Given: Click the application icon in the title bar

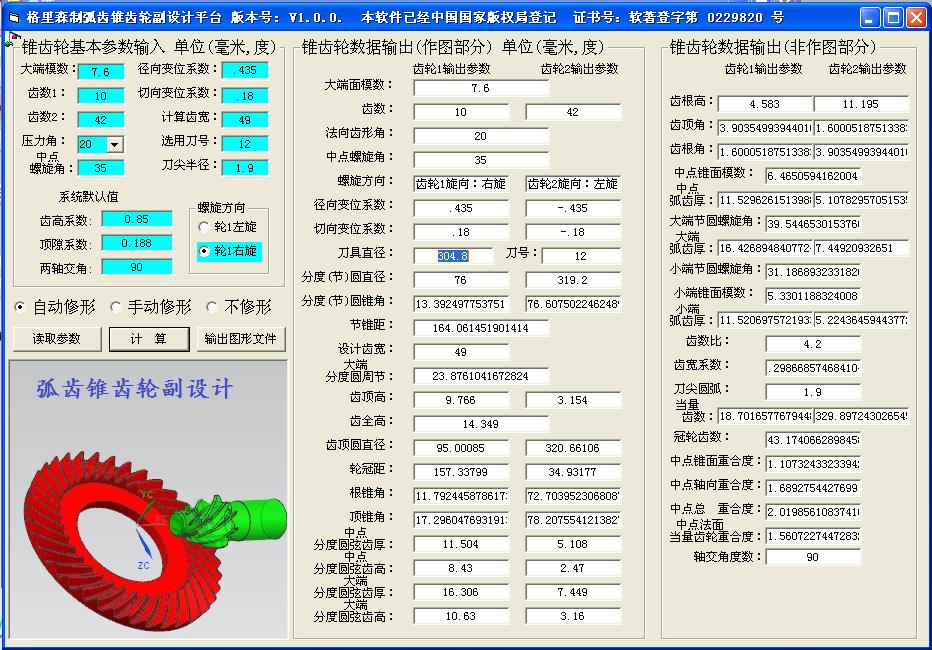Looking at the screenshot, I should pyautogui.click(x=13, y=17).
